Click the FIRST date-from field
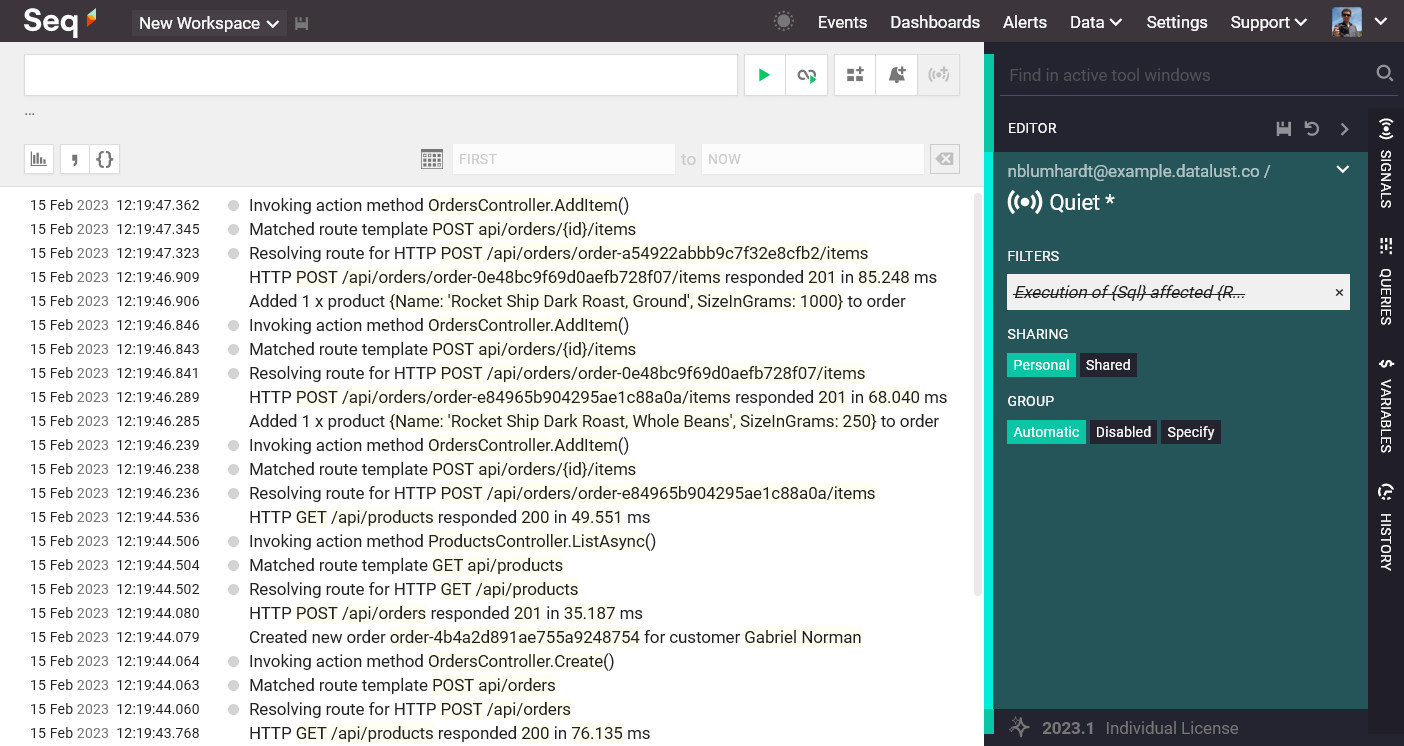This screenshot has width=1404, height=746. click(563, 159)
